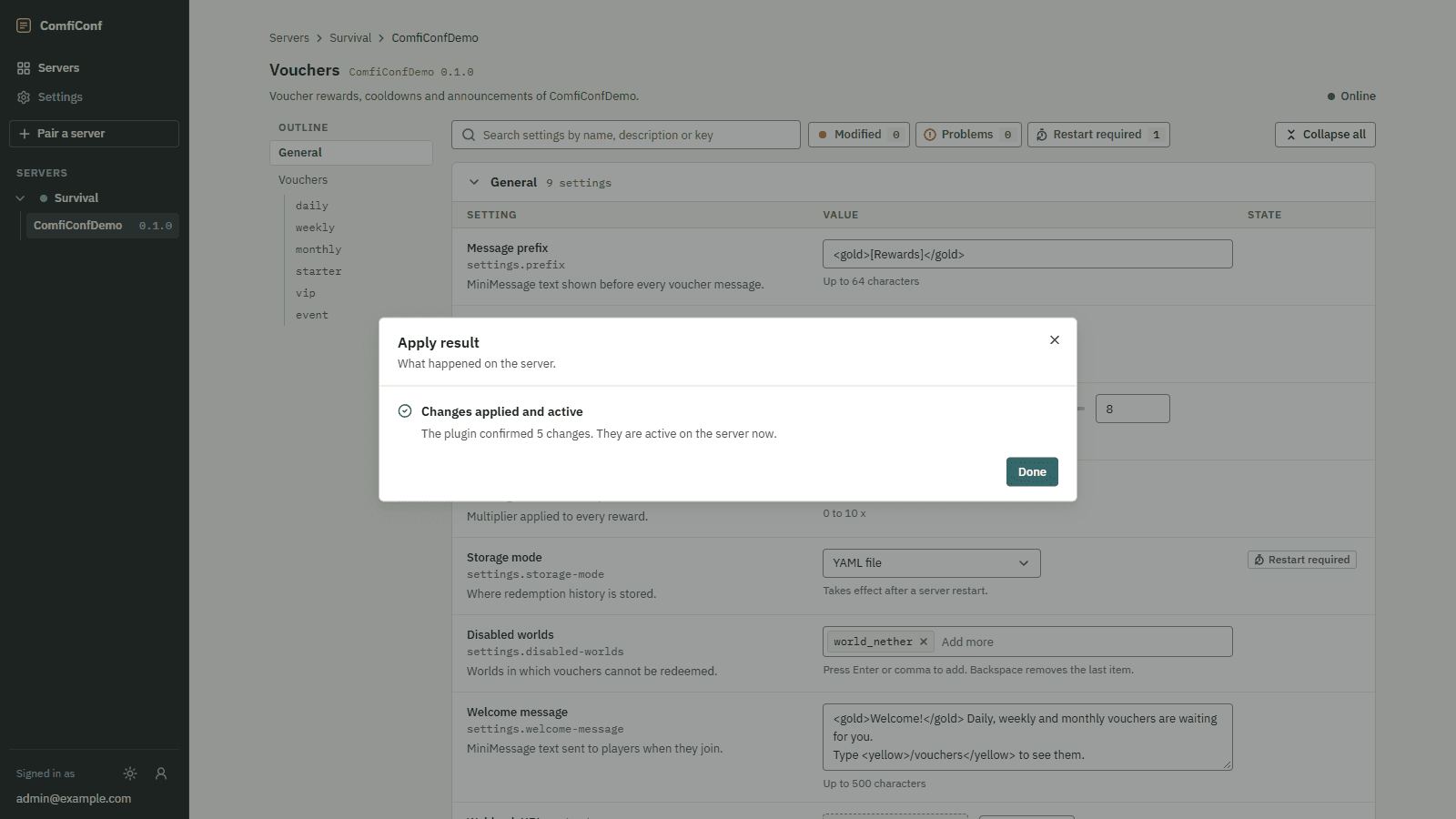Click the success checkmark icon in dialog
Image resolution: width=1456 pixels, height=819 pixels.
click(x=405, y=411)
